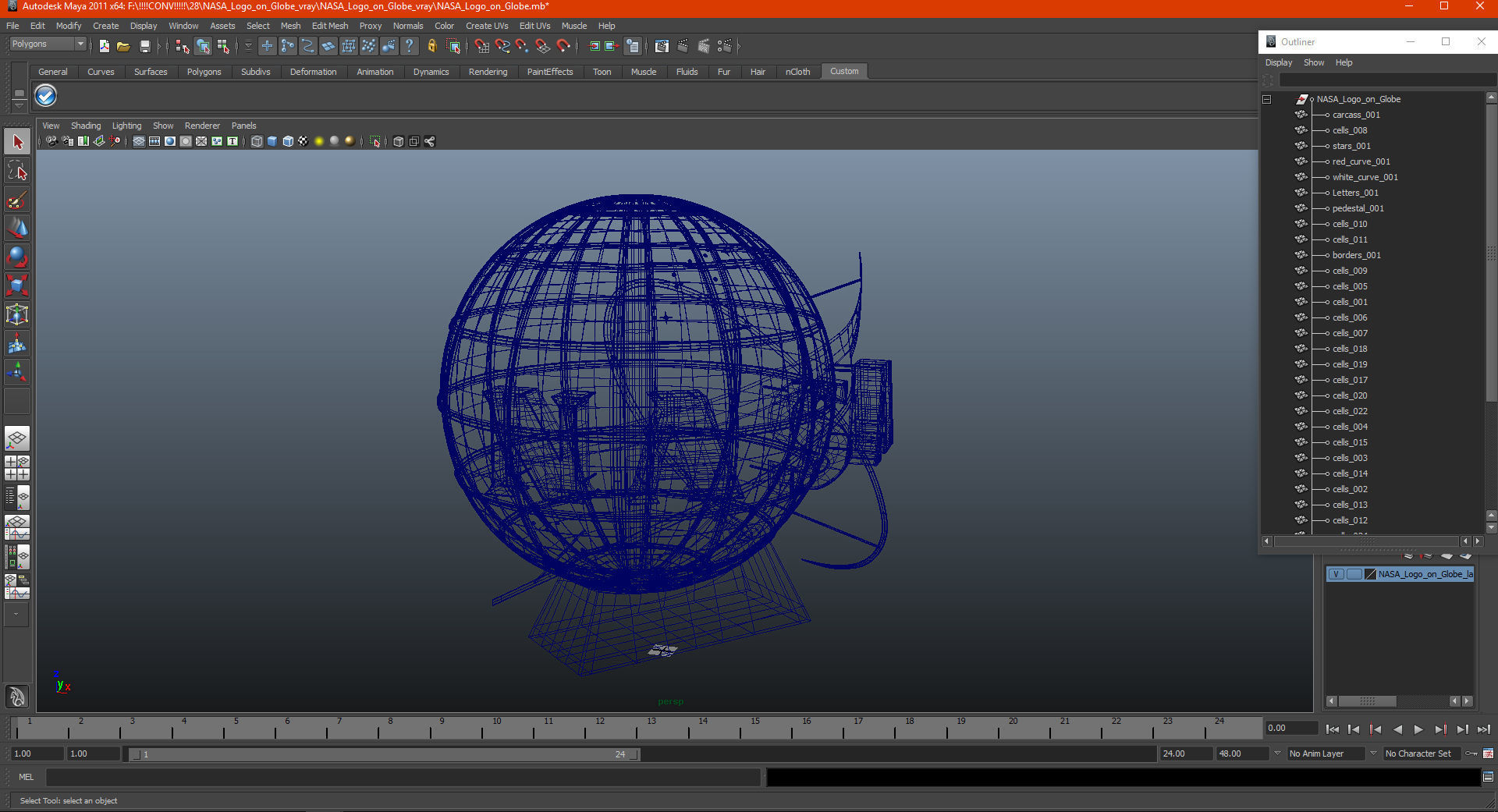
Task: Select the Universal Manipulator tool
Action: [17, 314]
